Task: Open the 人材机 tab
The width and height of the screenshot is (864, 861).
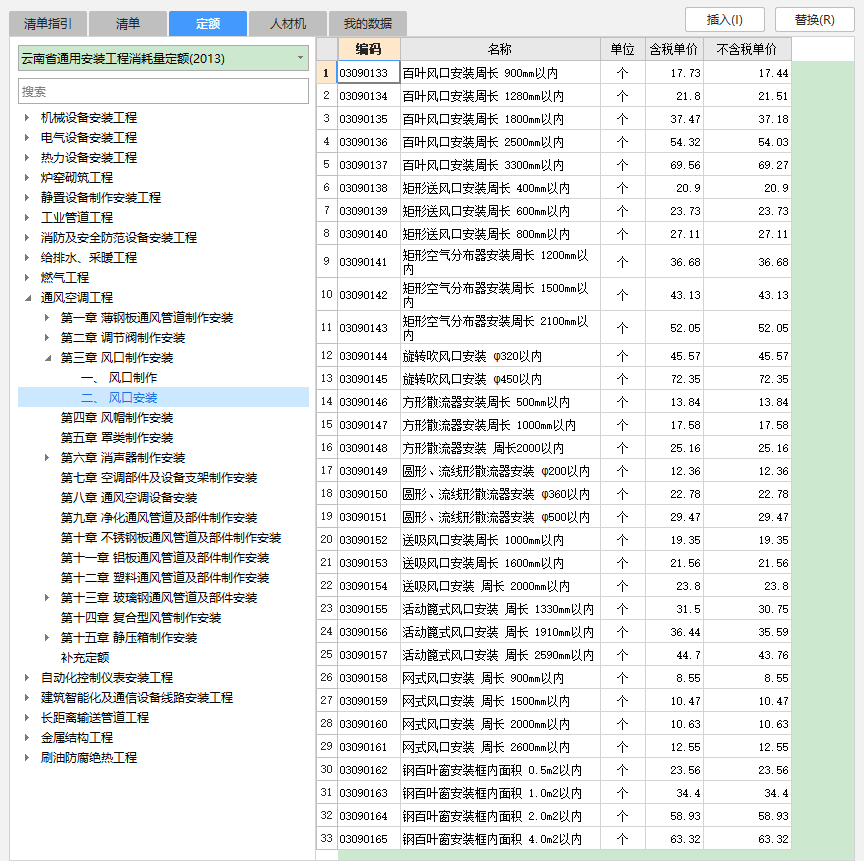Action: pos(287,24)
